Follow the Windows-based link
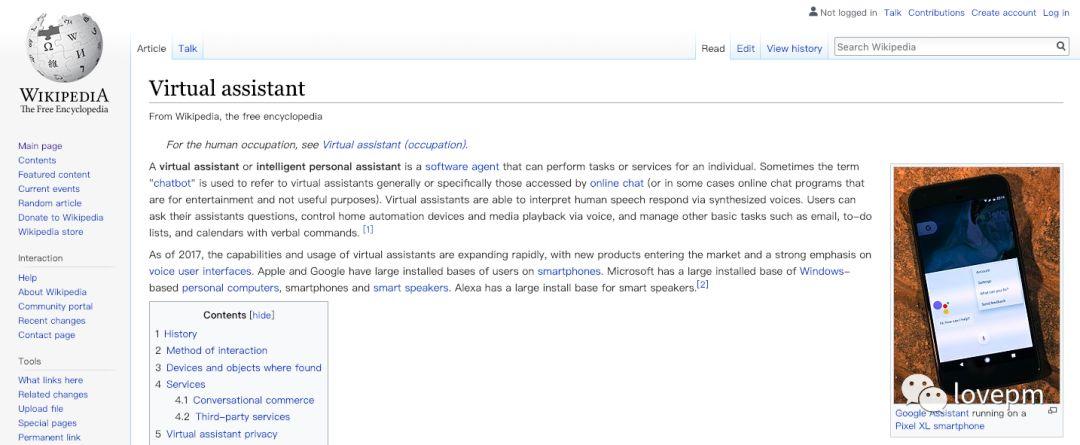 pos(824,271)
